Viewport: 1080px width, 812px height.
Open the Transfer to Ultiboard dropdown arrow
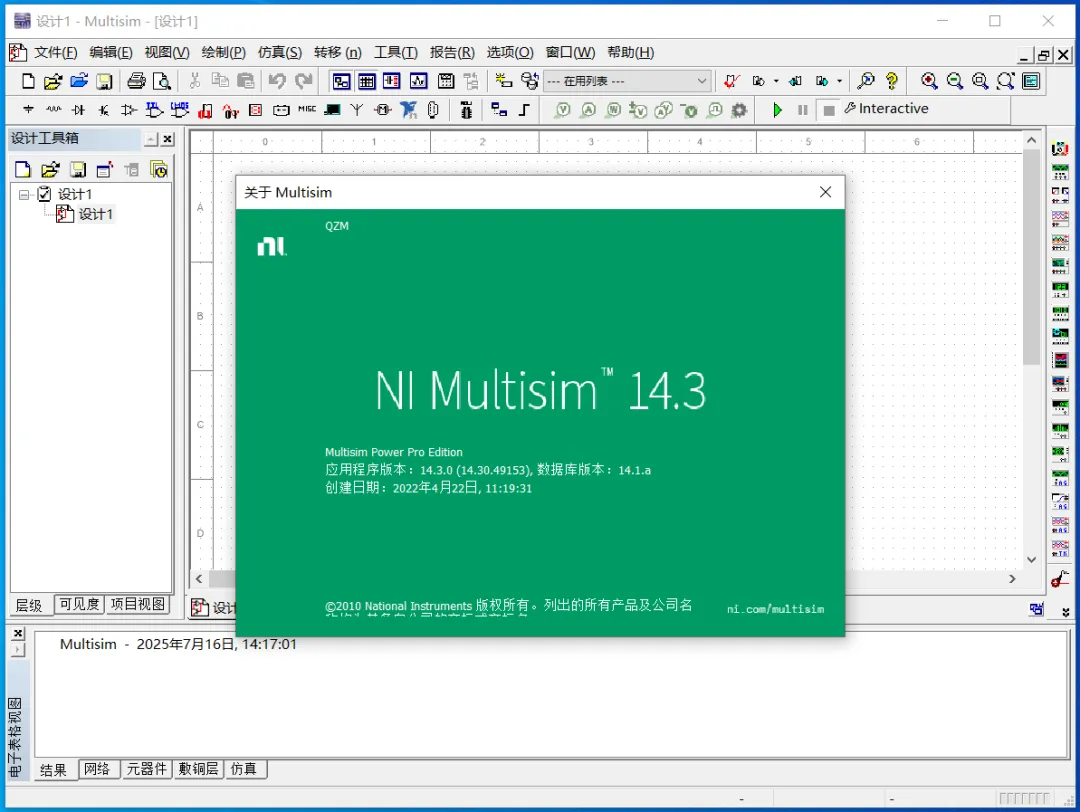776,81
